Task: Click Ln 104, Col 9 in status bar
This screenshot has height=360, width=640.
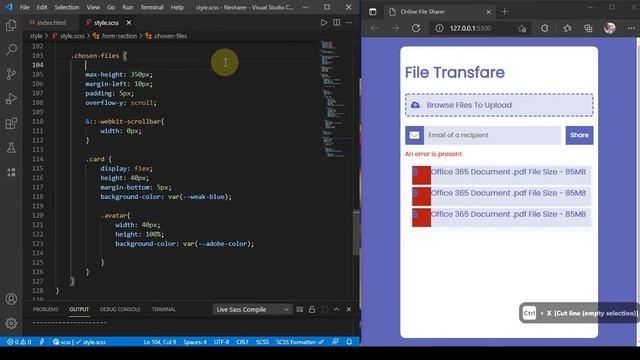Action: [160, 342]
